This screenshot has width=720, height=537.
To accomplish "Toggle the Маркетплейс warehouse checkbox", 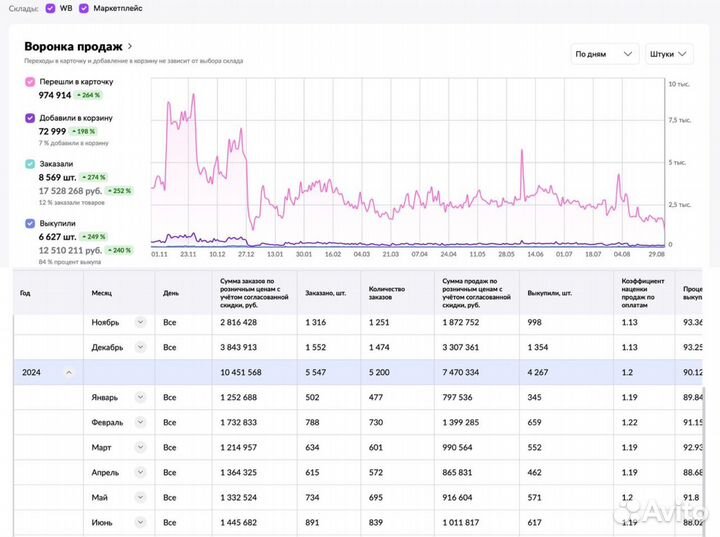I will point(84,8).
